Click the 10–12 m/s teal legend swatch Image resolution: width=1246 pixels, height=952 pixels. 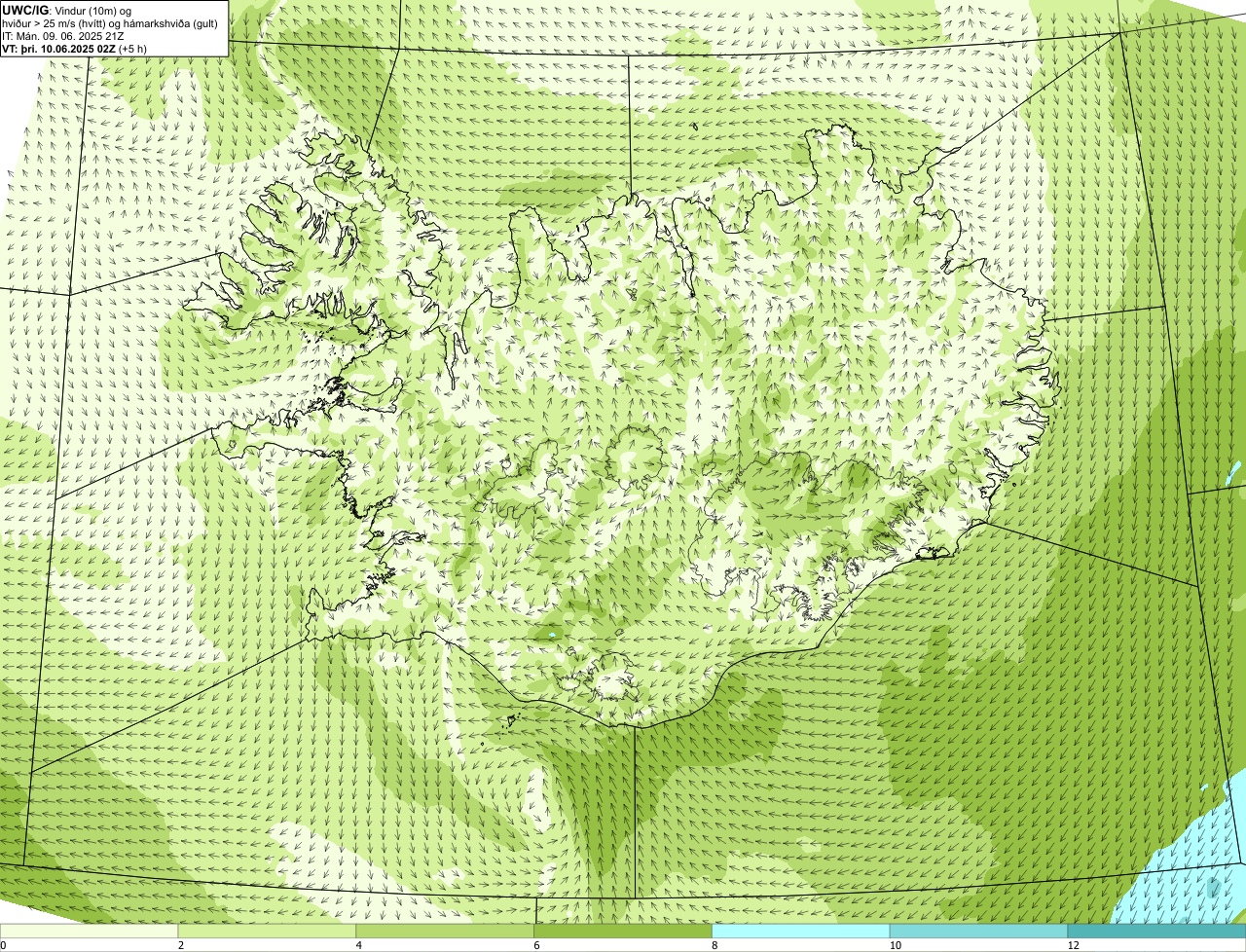979,931
